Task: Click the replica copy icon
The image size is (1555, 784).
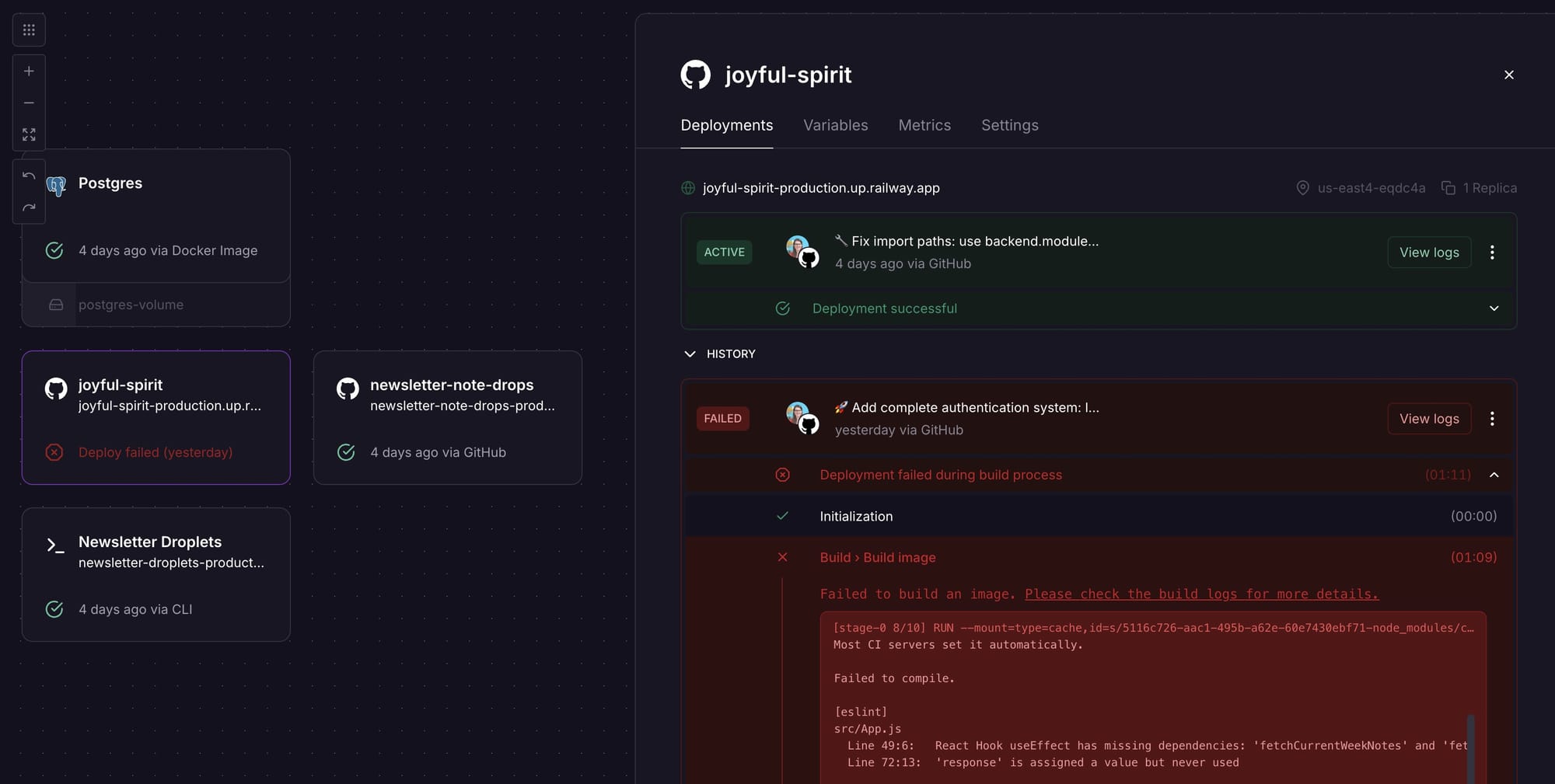Action: coord(1448,188)
